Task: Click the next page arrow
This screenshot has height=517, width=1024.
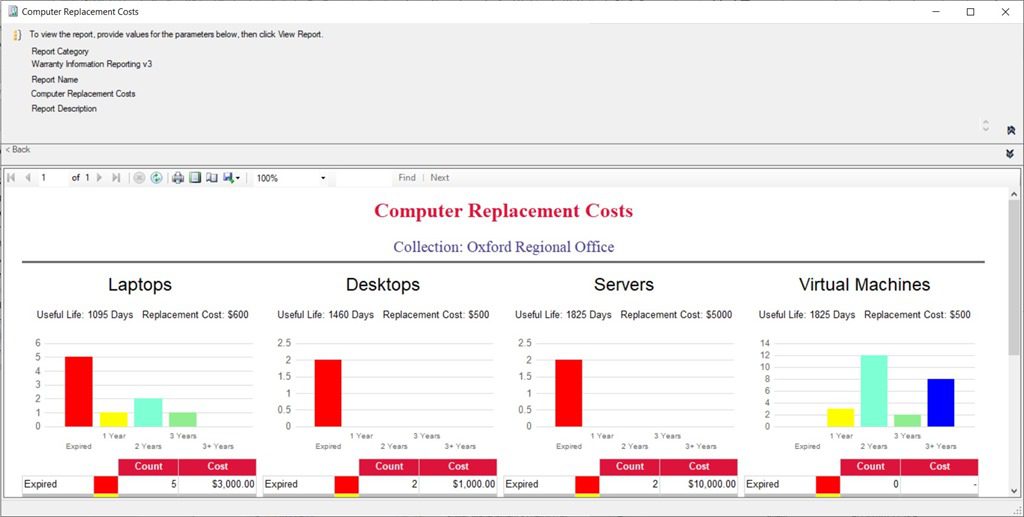Action: click(x=99, y=178)
